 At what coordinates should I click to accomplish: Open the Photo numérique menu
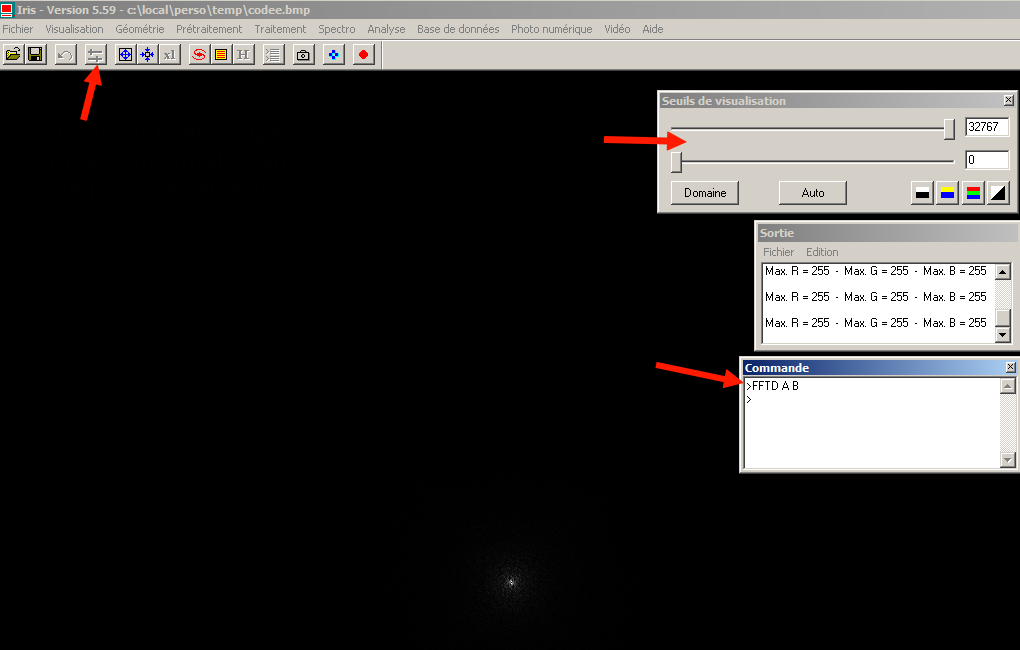(552, 29)
